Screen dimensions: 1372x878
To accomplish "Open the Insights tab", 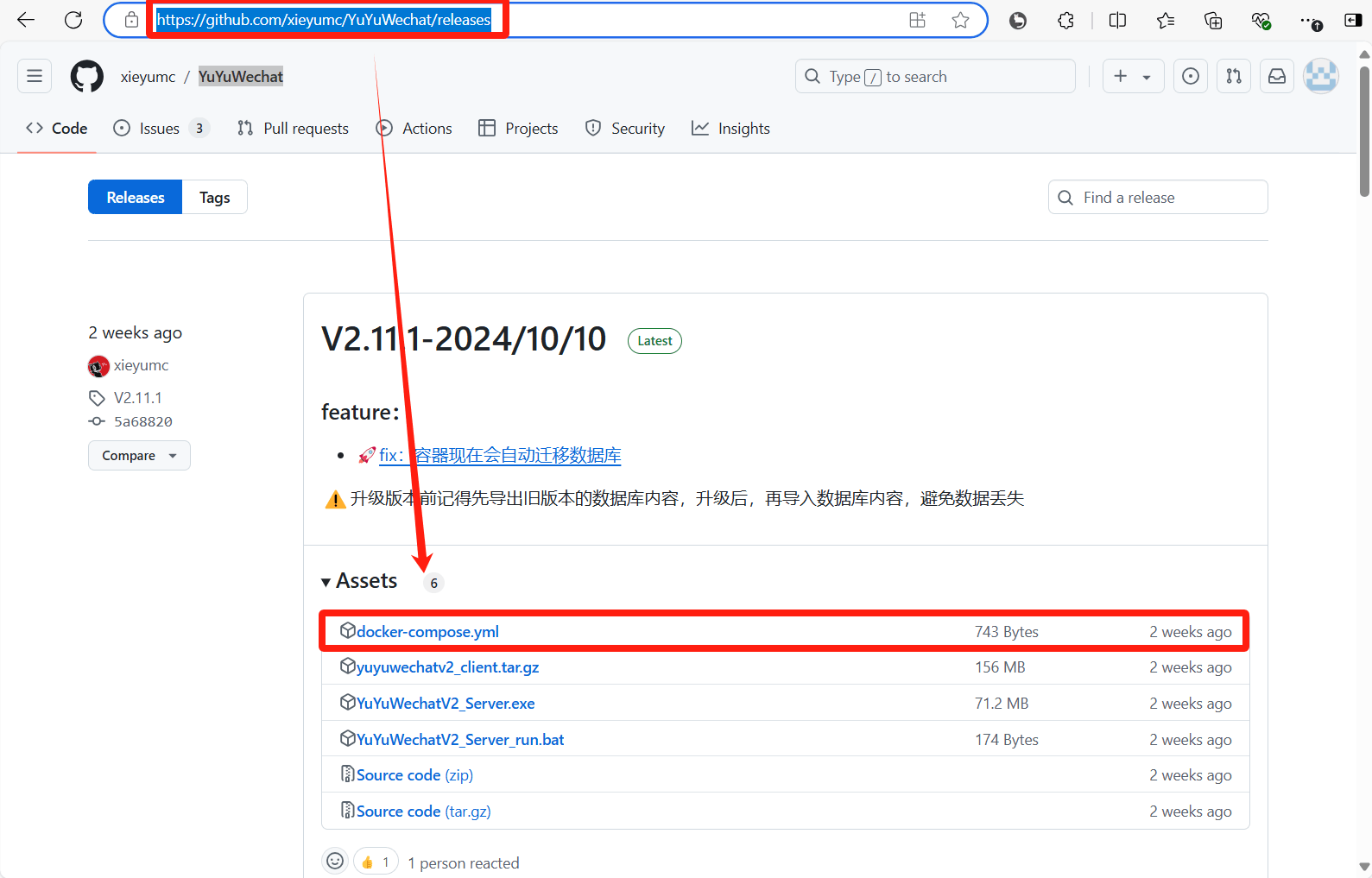I will [x=731, y=128].
